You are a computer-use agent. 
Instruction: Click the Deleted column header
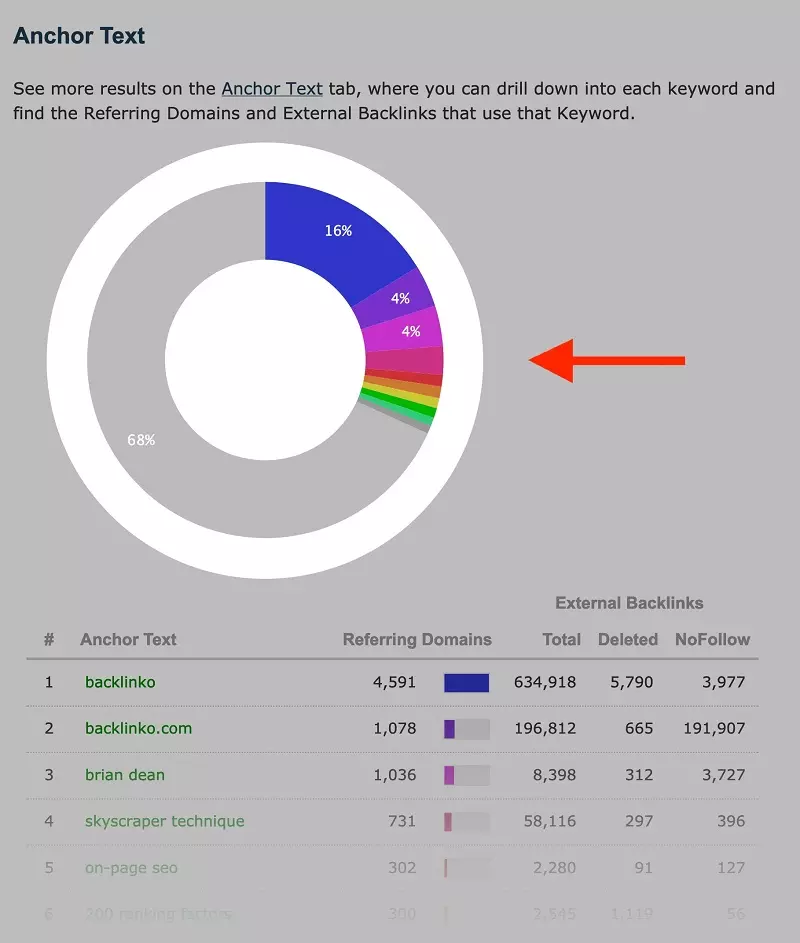[x=627, y=639]
